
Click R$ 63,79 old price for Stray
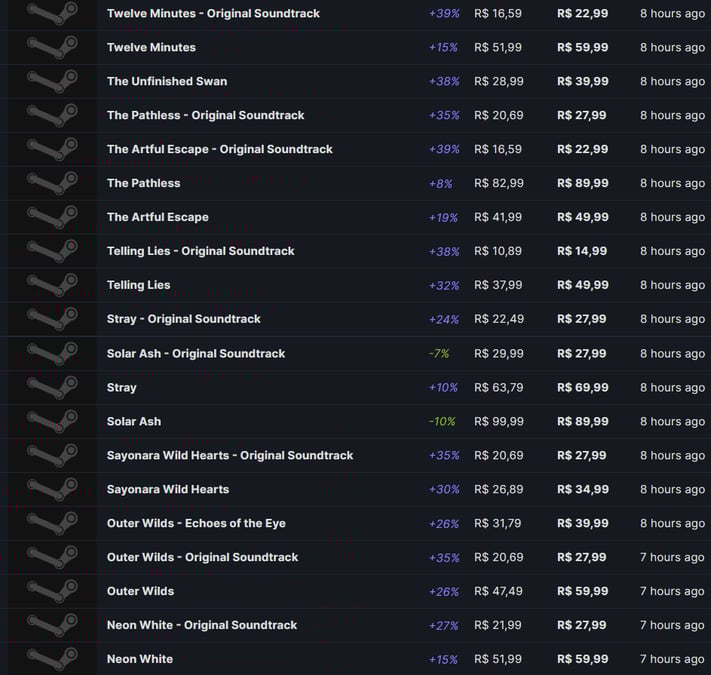pos(499,388)
